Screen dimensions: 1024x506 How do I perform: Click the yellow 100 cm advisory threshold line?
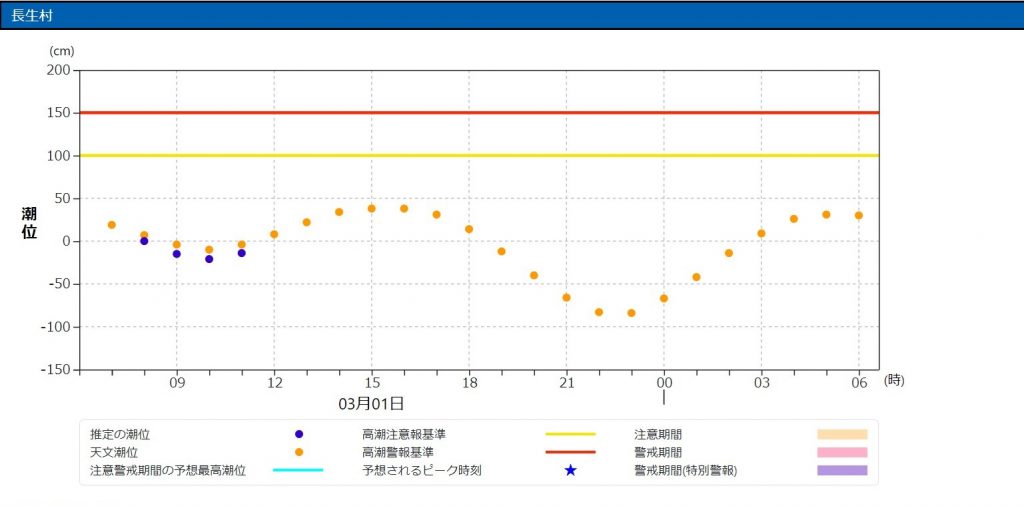[479, 155]
